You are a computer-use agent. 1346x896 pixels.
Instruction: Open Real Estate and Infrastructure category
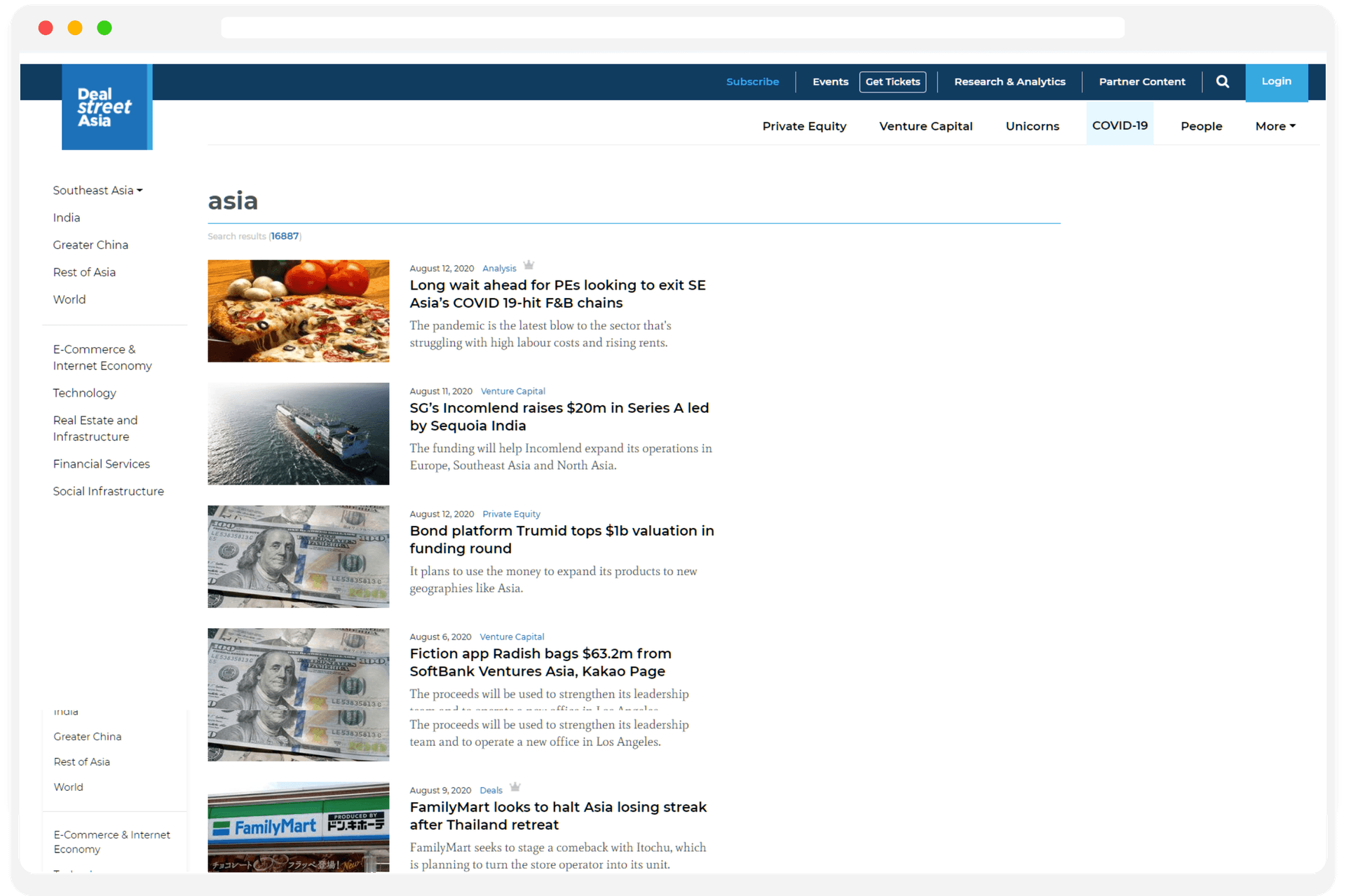coord(95,428)
